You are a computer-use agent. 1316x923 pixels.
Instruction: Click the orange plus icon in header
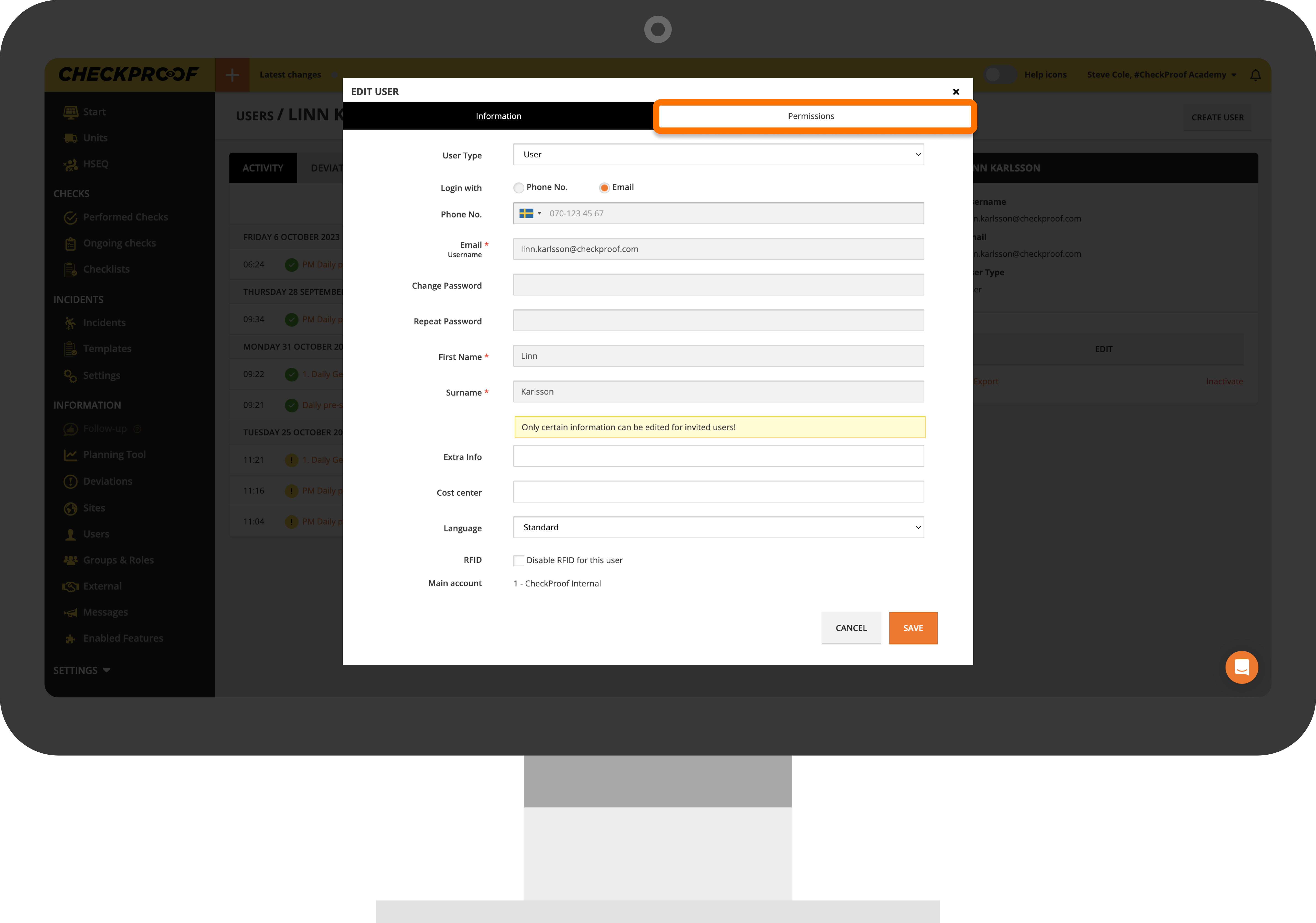(232, 75)
